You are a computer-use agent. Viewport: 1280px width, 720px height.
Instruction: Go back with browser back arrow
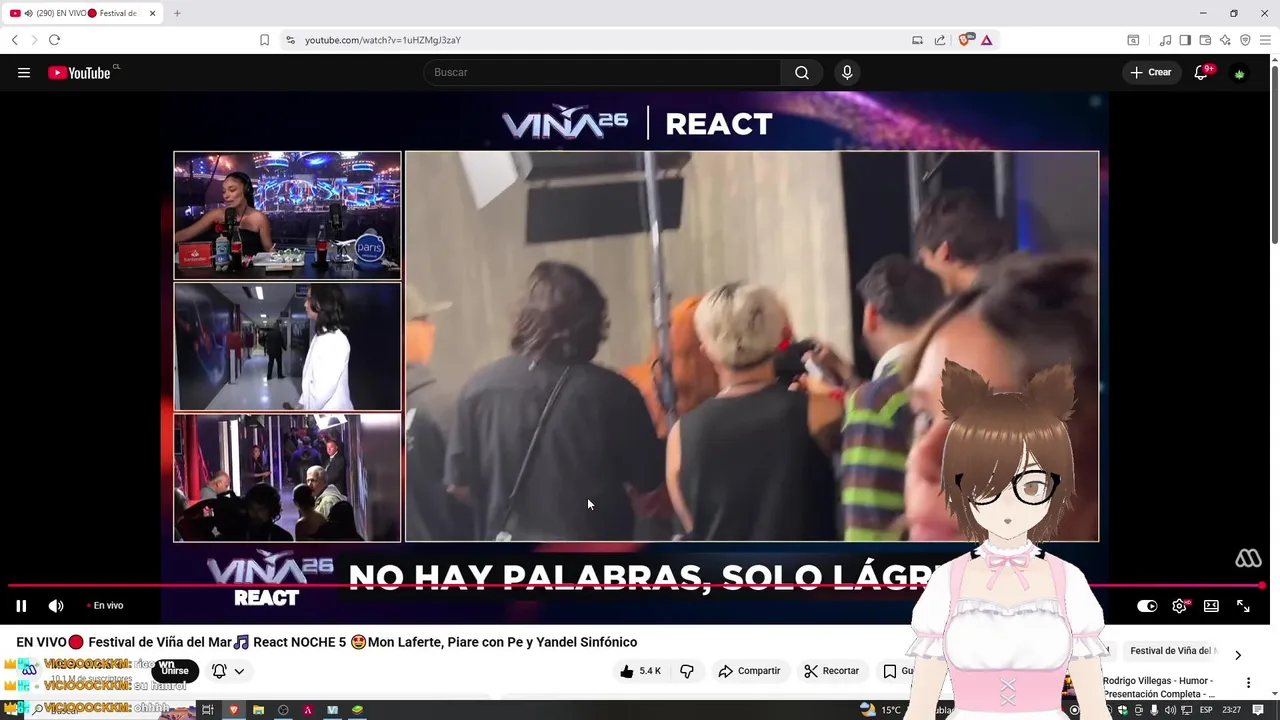(15, 40)
